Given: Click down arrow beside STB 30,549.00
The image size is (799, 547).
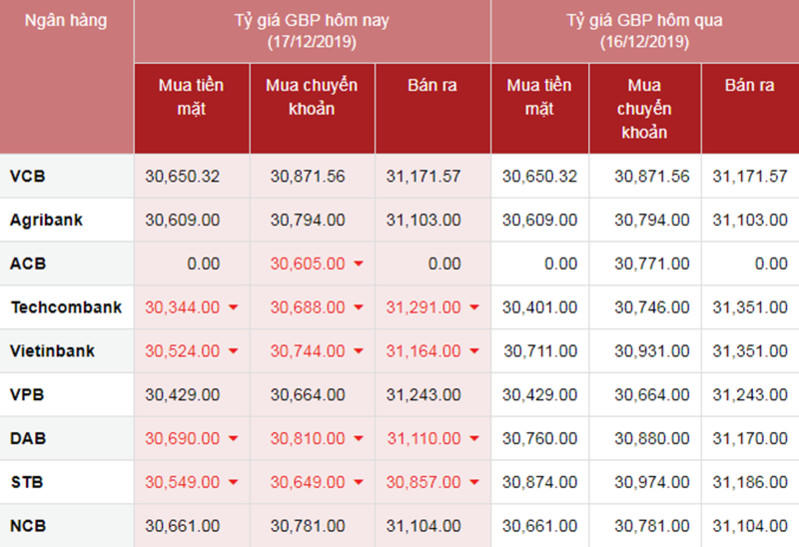Looking at the screenshot, I should pos(233,483).
